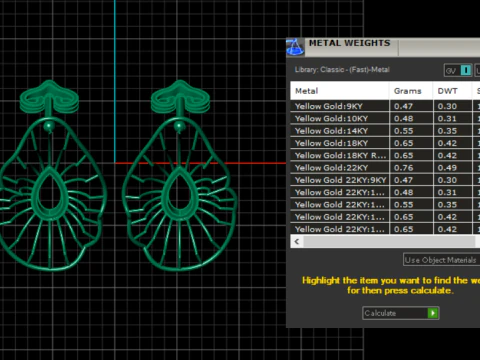This screenshot has height=360, width=480.
Task: Click the METAL WEIGHTS panel title
Action: click(349, 43)
